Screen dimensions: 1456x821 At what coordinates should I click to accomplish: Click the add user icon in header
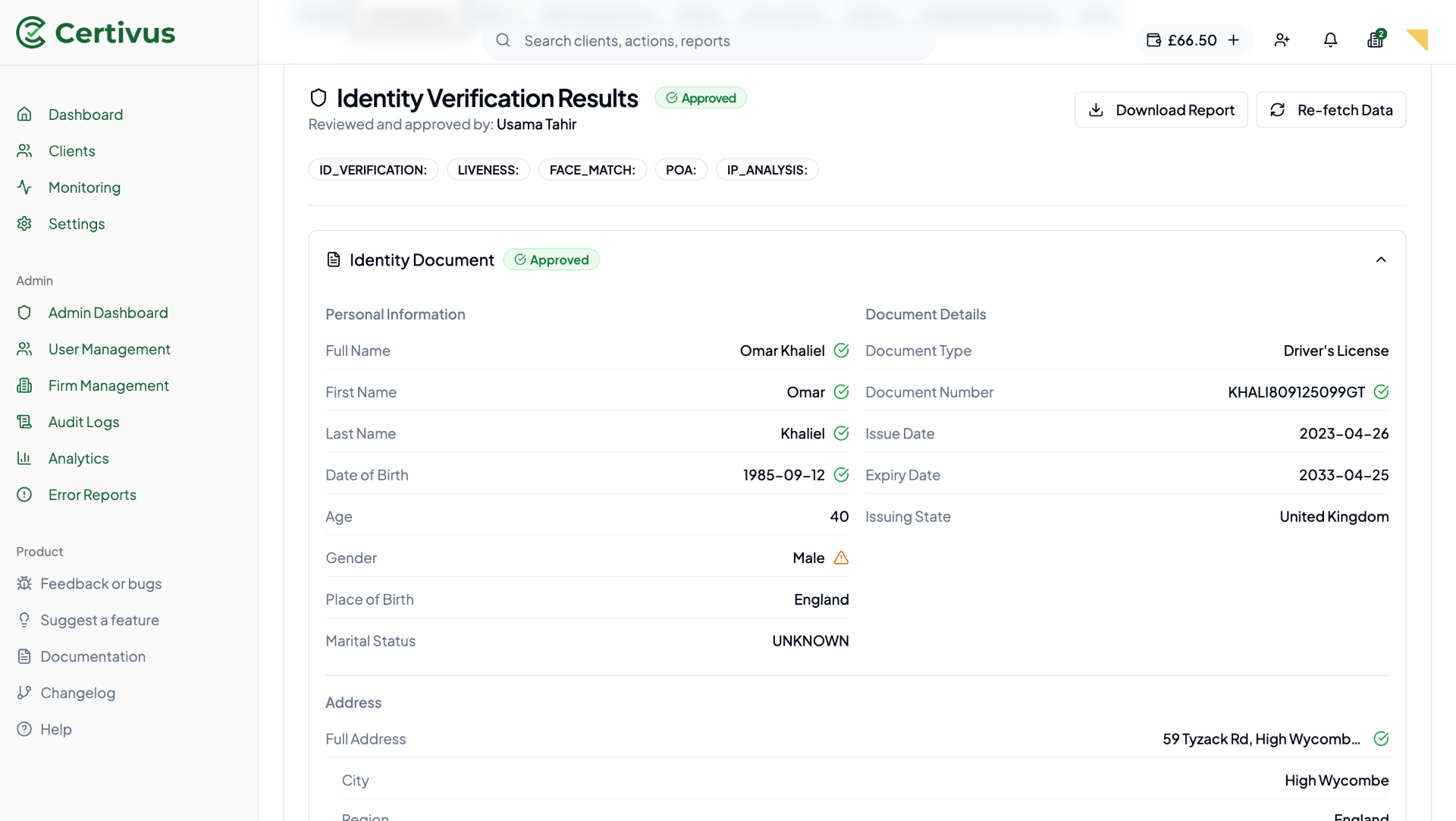pos(1282,40)
